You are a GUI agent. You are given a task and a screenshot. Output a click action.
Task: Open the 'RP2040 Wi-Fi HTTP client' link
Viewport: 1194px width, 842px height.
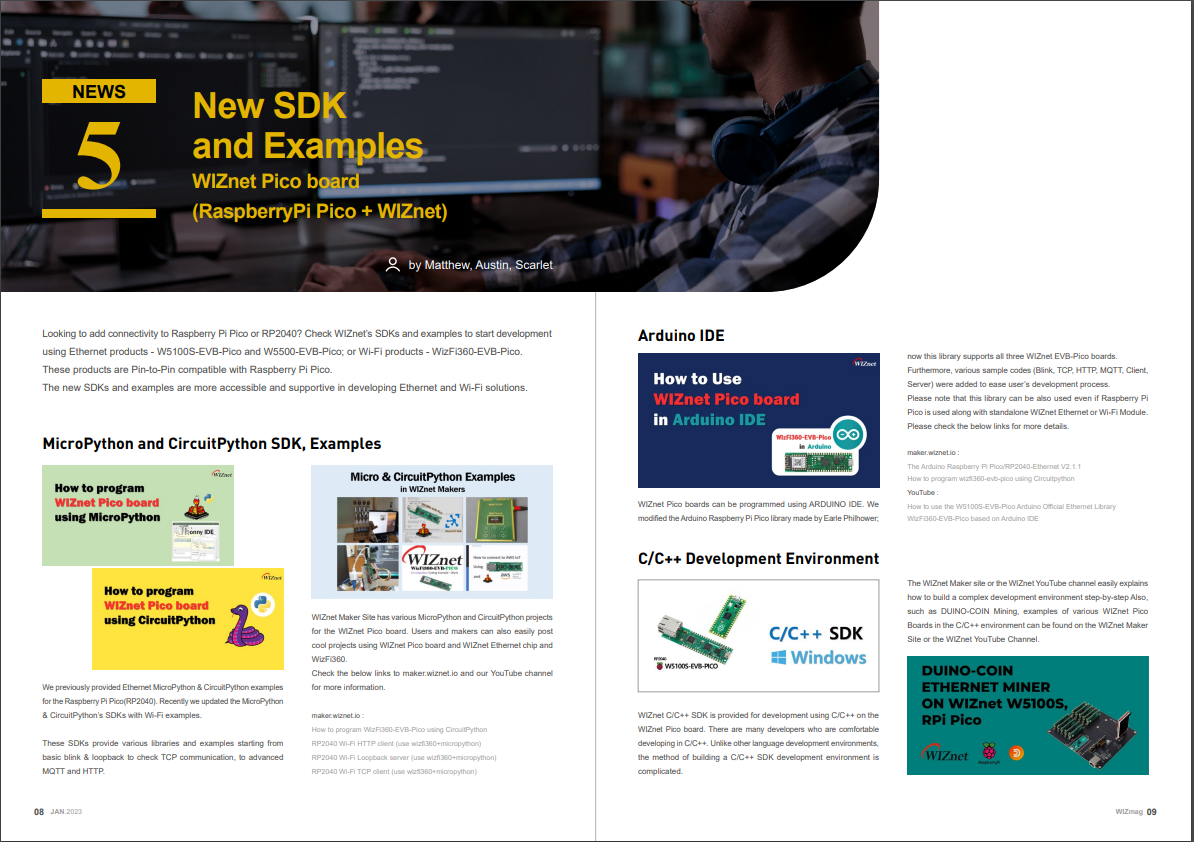(x=396, y=744)
